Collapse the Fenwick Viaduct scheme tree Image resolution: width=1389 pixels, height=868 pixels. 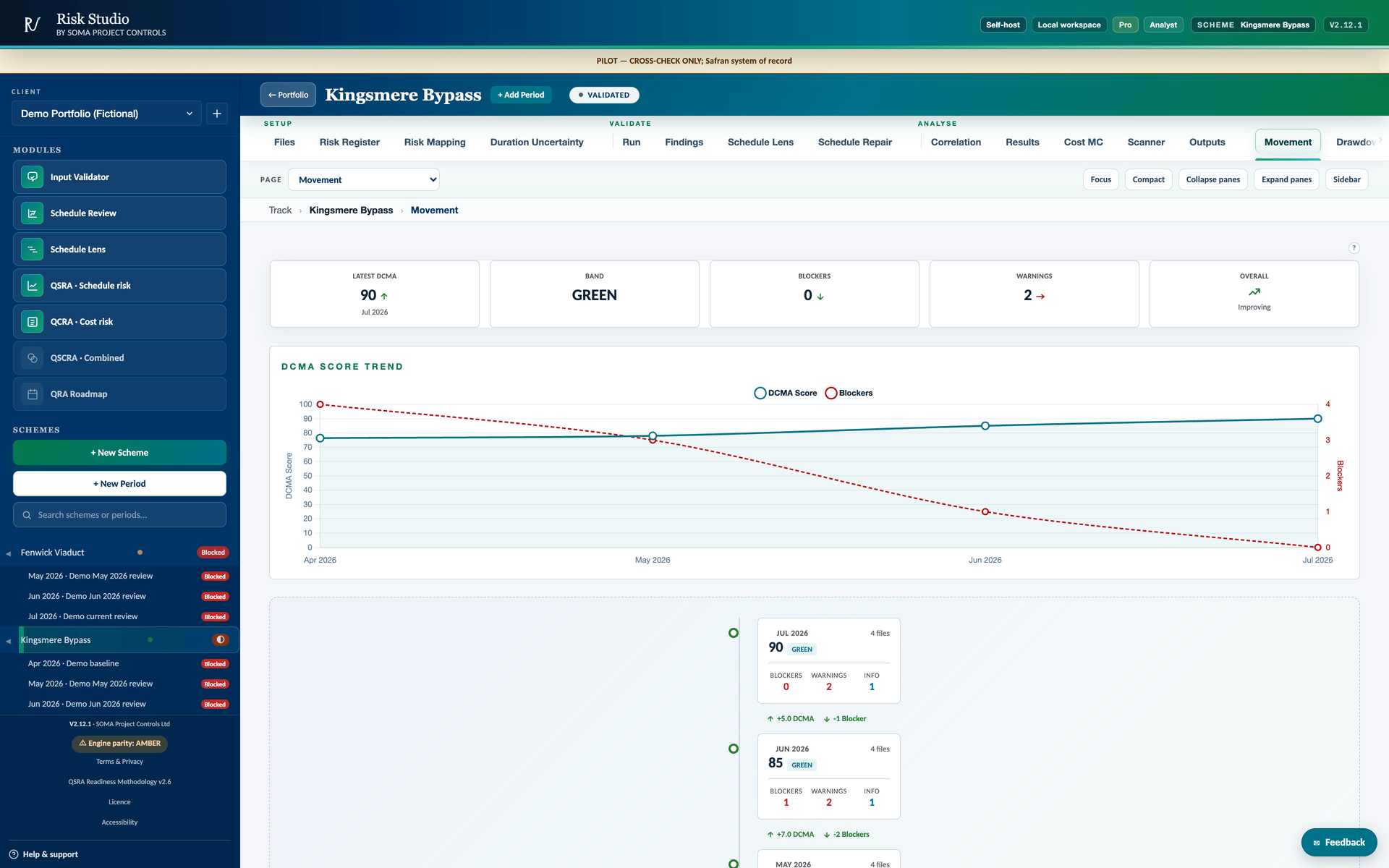[8, 553]
